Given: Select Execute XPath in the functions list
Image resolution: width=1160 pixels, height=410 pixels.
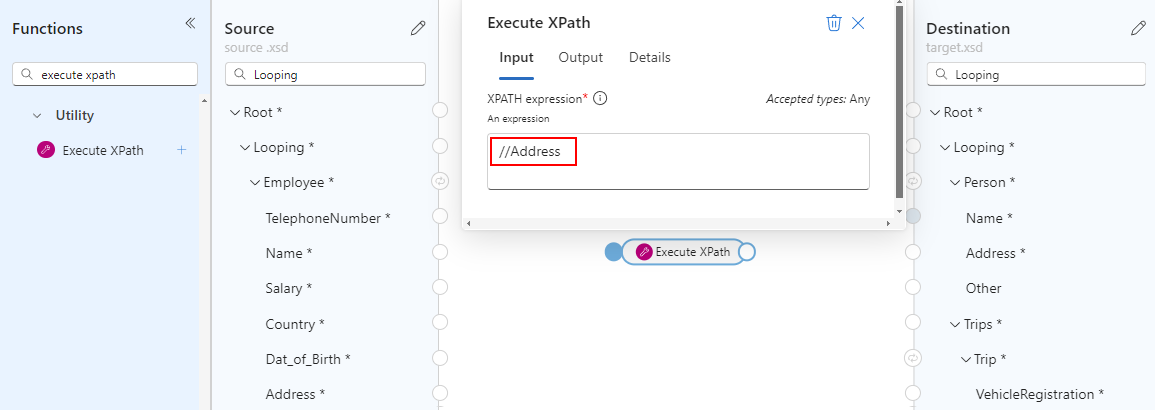Looking at the screenshot, I should [103, 150].
